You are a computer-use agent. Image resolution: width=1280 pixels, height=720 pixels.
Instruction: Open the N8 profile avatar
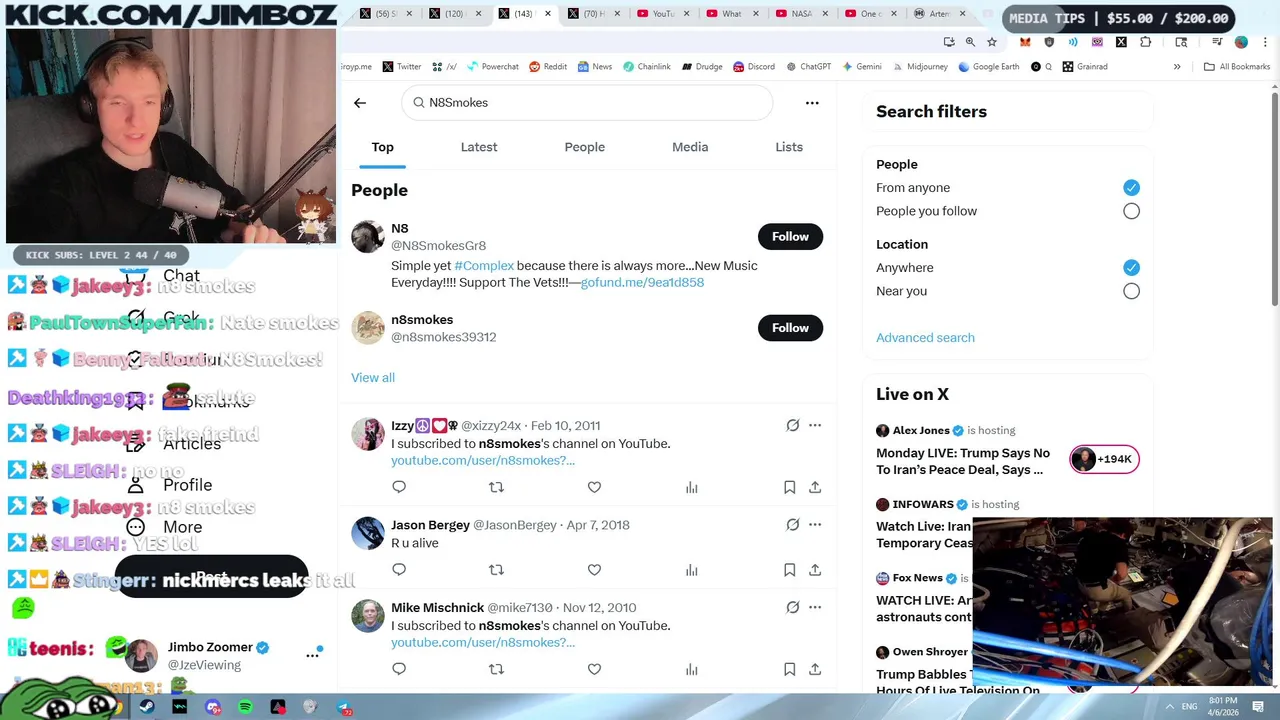(x=368, y=237)
